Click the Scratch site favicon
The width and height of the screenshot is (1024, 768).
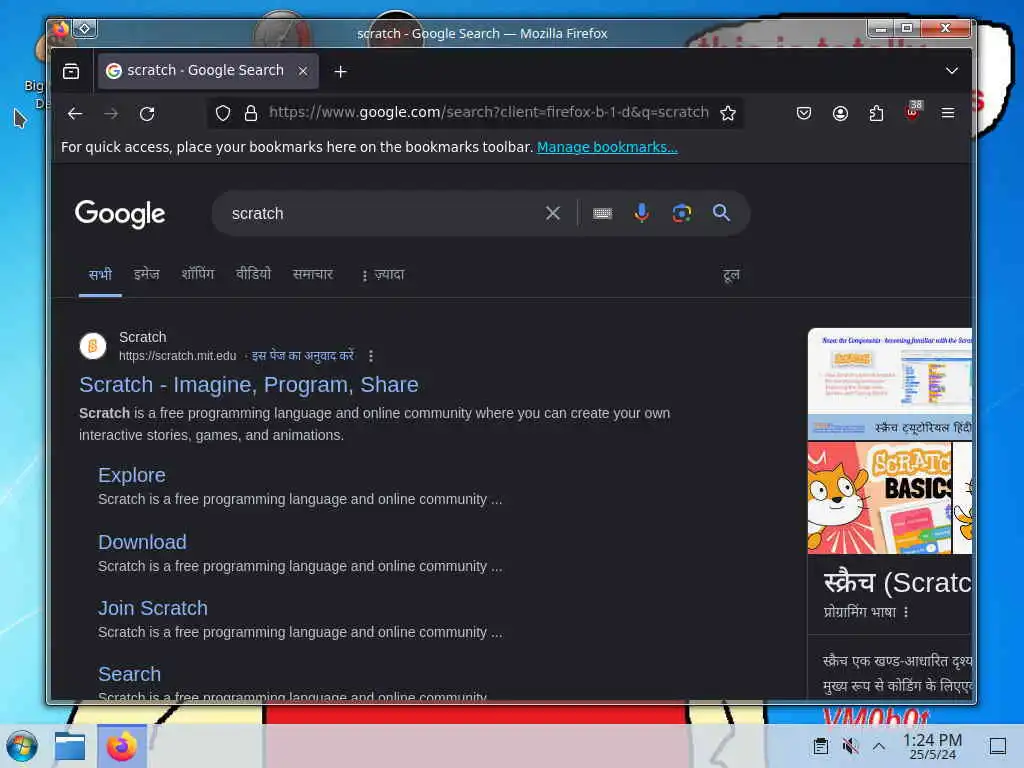pyautogui.click(x=93, y=346)
